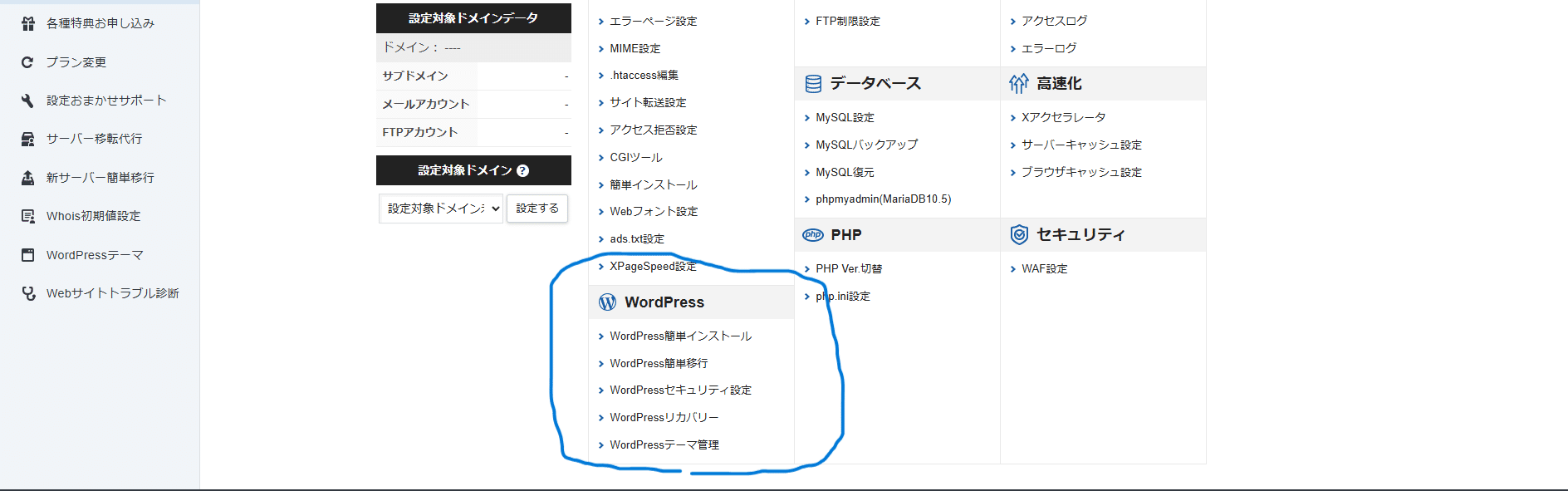Open プラン変更 in sidebar
This screenshot has width=1568, height=491.
pos(76,62)
